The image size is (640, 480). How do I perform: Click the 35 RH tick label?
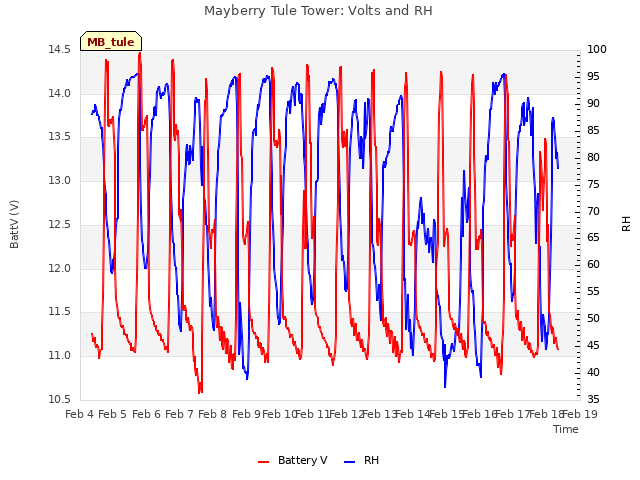[x=593, y=399]
